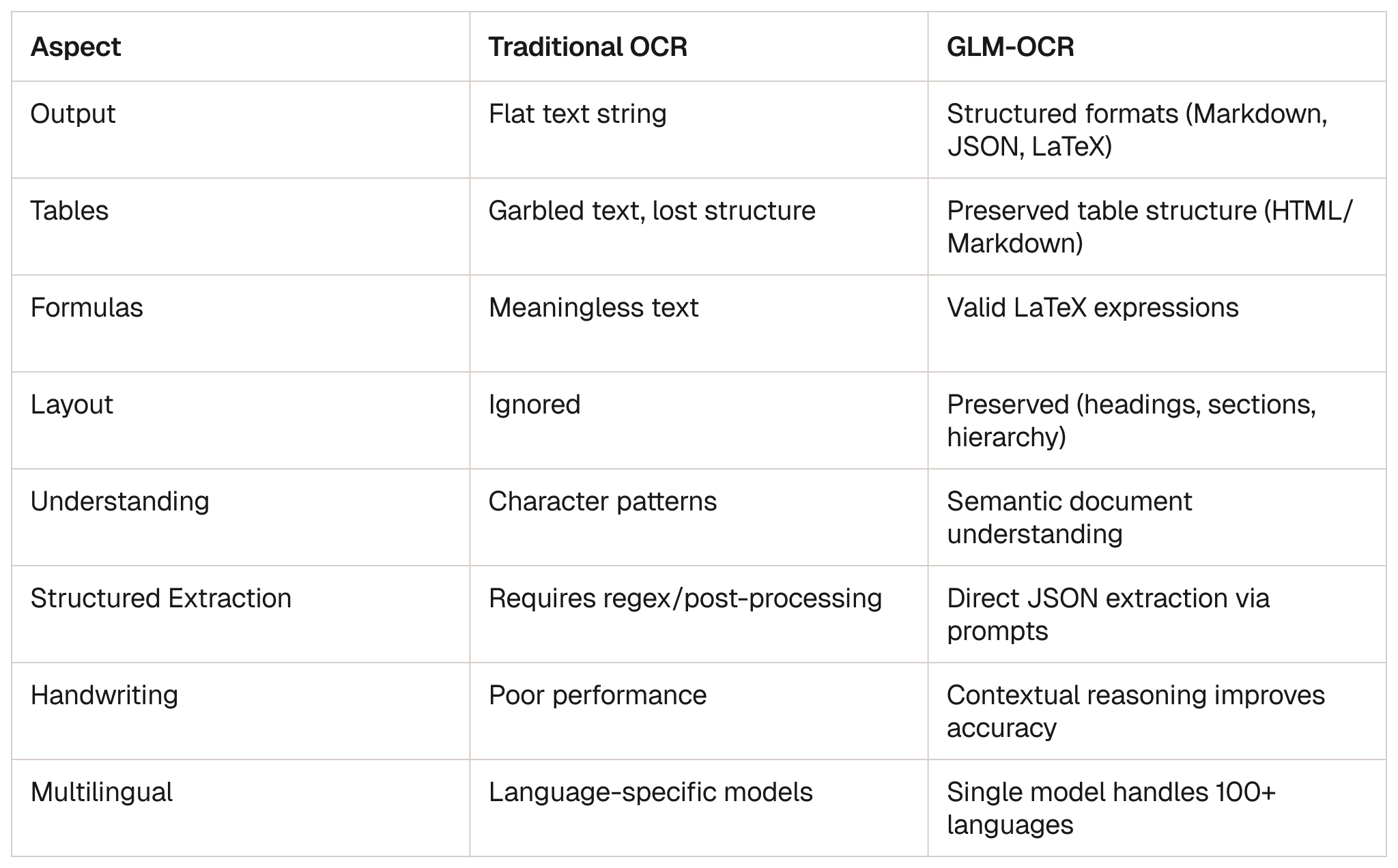Click the Structured formats Markdown JSON LaTeX cell
This screenshot has height=868, width=1398.
click(x=1137, y=130)
